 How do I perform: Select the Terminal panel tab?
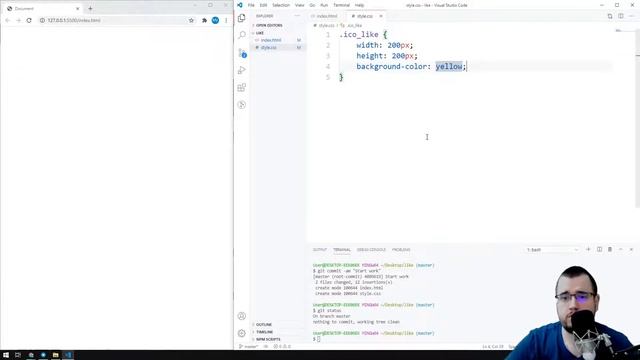point(342,249)
